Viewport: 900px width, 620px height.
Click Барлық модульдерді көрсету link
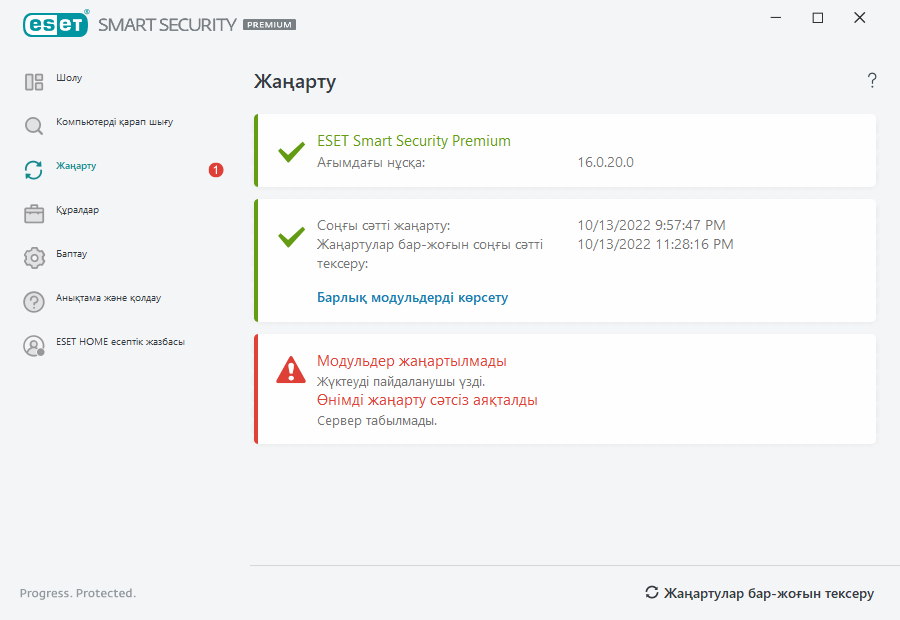[412, 298]
